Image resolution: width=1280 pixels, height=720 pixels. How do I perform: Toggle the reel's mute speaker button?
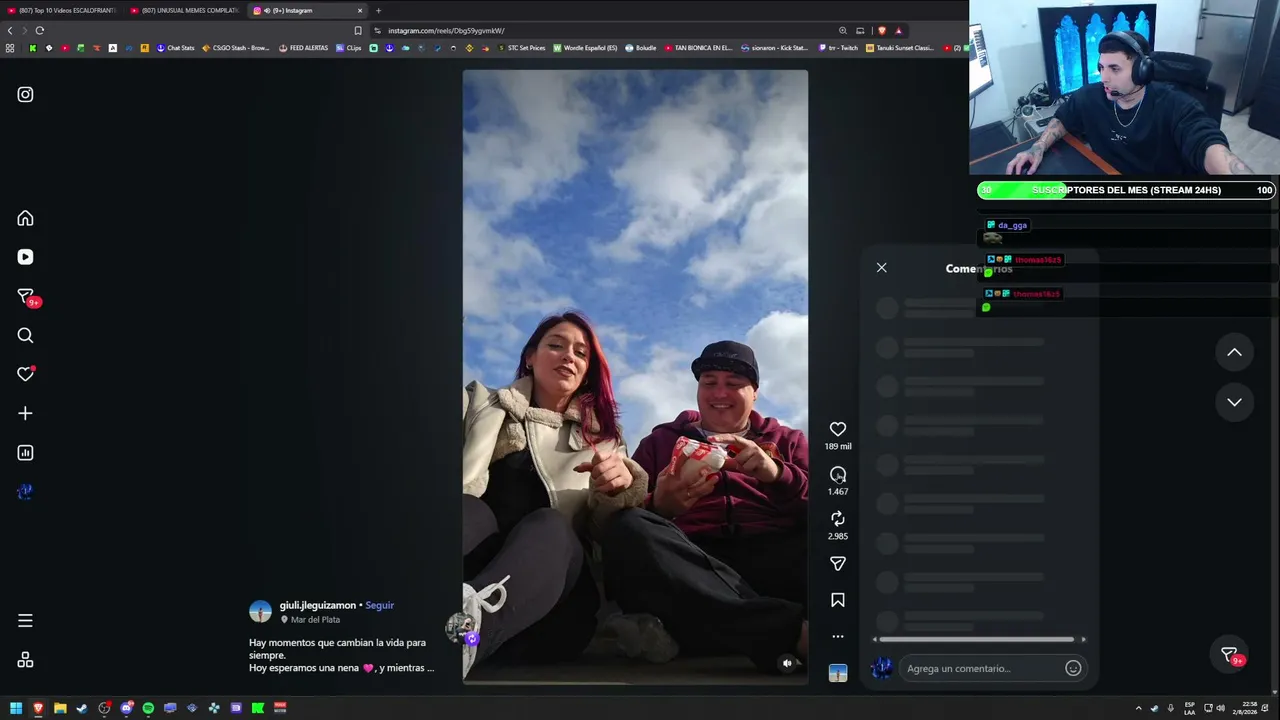click(787, 663)
